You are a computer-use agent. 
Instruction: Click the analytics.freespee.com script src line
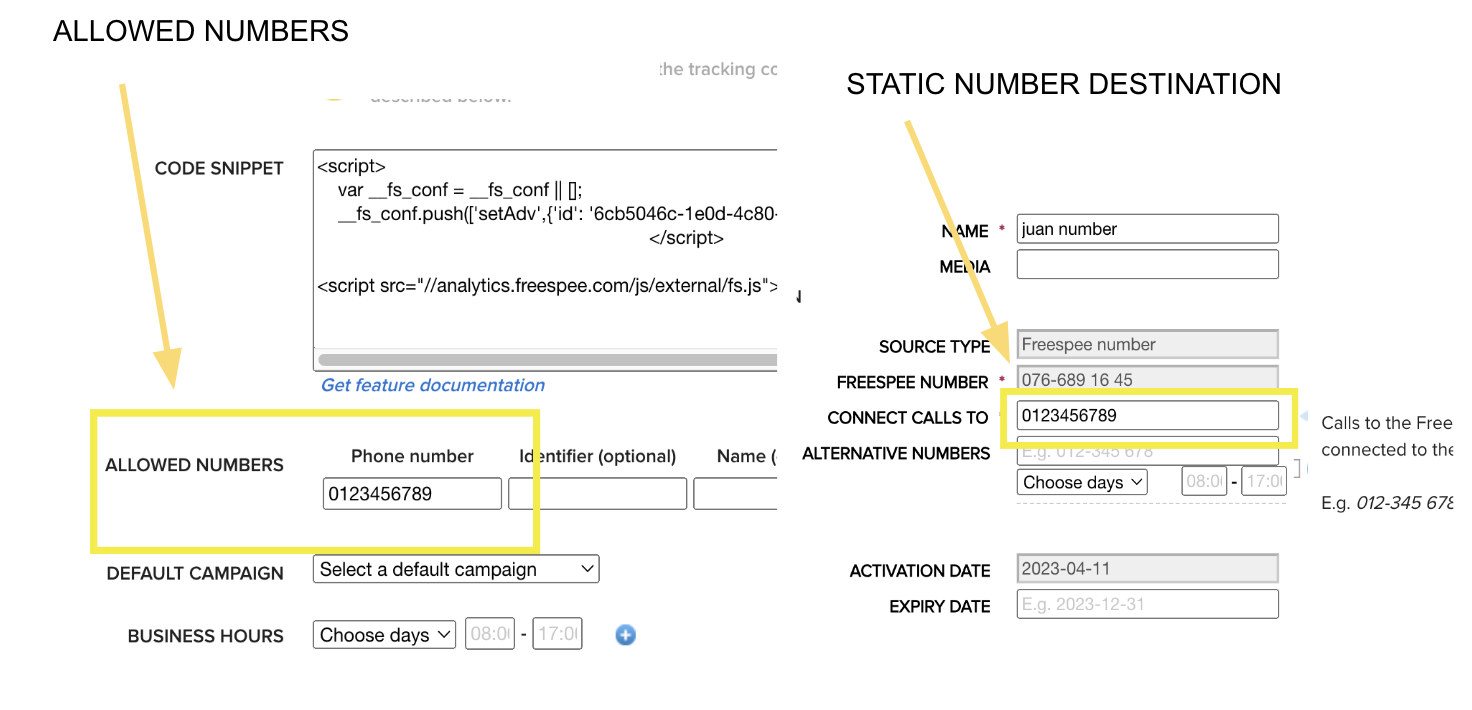pos(547,286)
